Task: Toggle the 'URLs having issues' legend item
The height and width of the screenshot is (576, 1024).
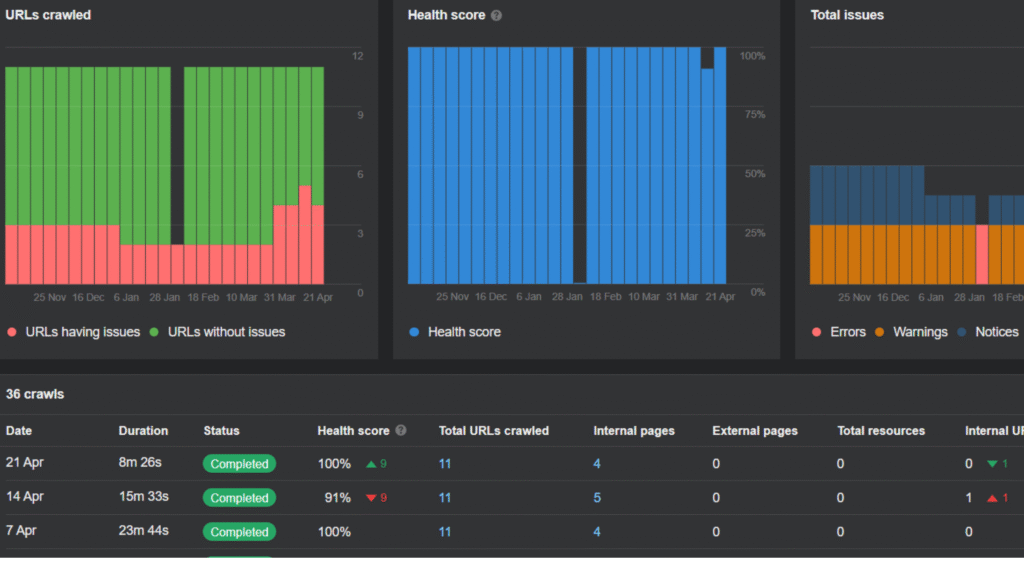Action: pos(73,332)
